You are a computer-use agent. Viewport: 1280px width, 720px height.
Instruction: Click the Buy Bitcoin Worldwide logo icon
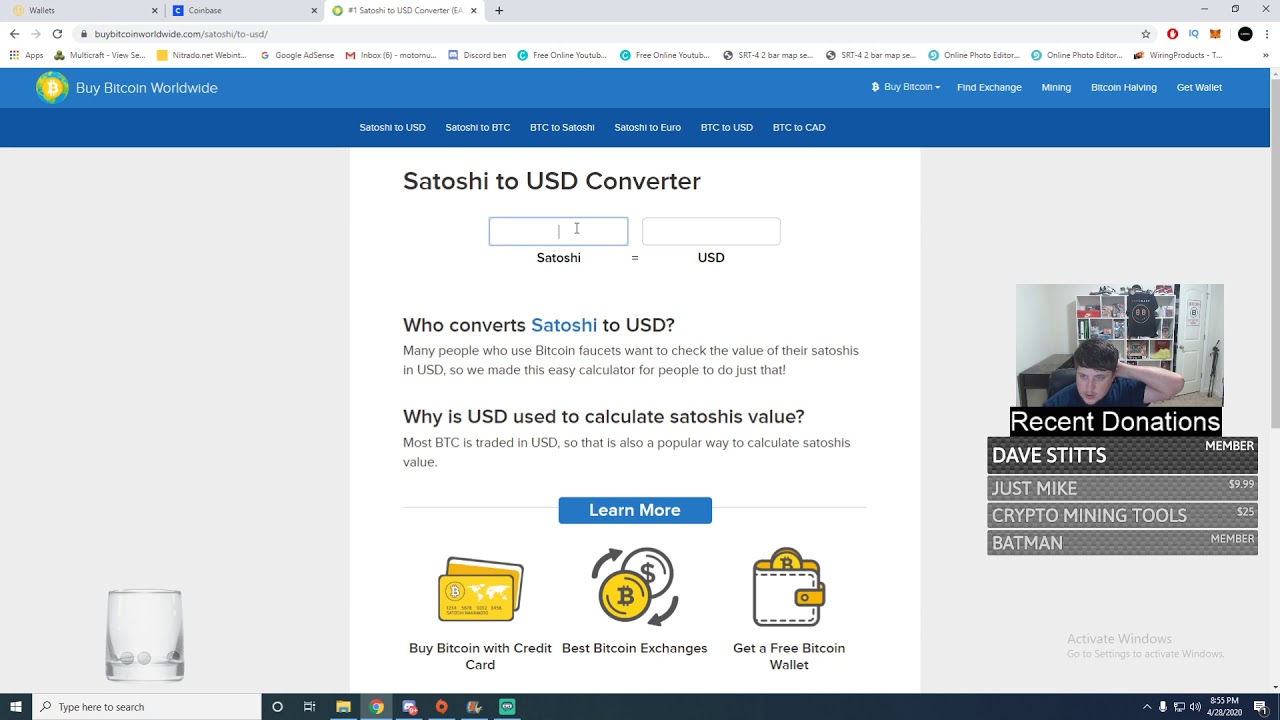point(52,88)
